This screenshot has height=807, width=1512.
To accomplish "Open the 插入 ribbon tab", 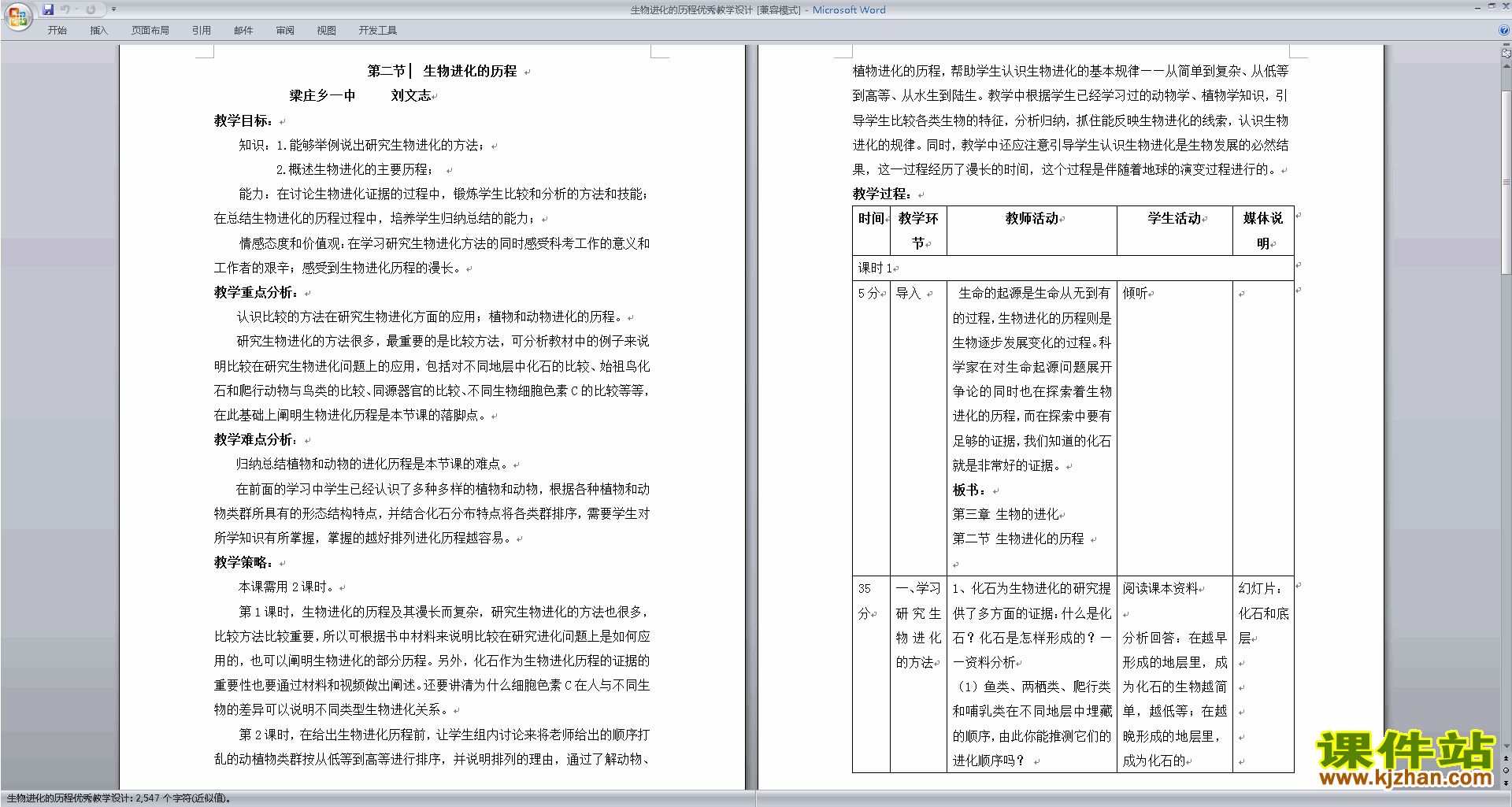I will coord(98,31).
